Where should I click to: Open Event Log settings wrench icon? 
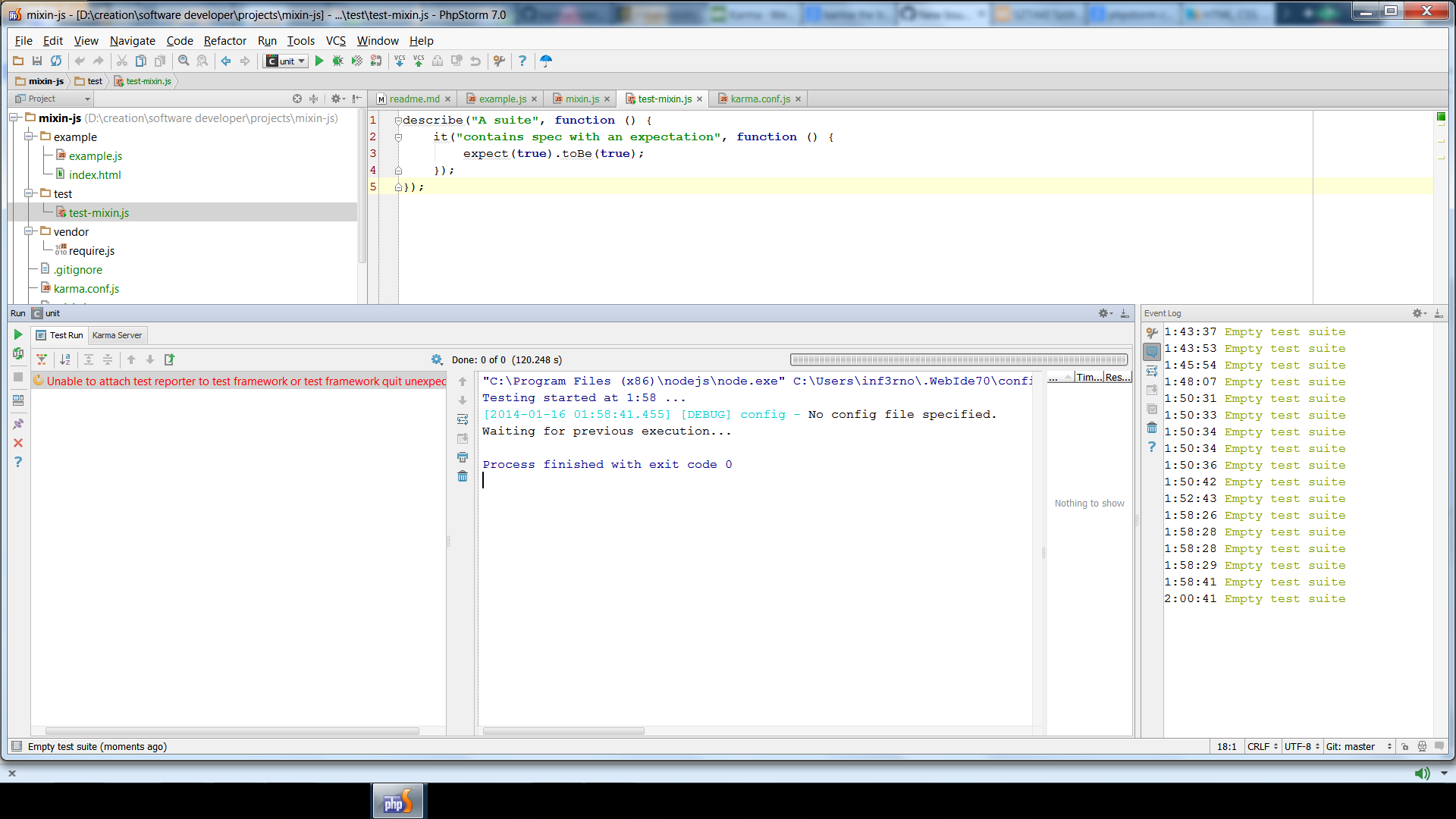(1152, 333)
